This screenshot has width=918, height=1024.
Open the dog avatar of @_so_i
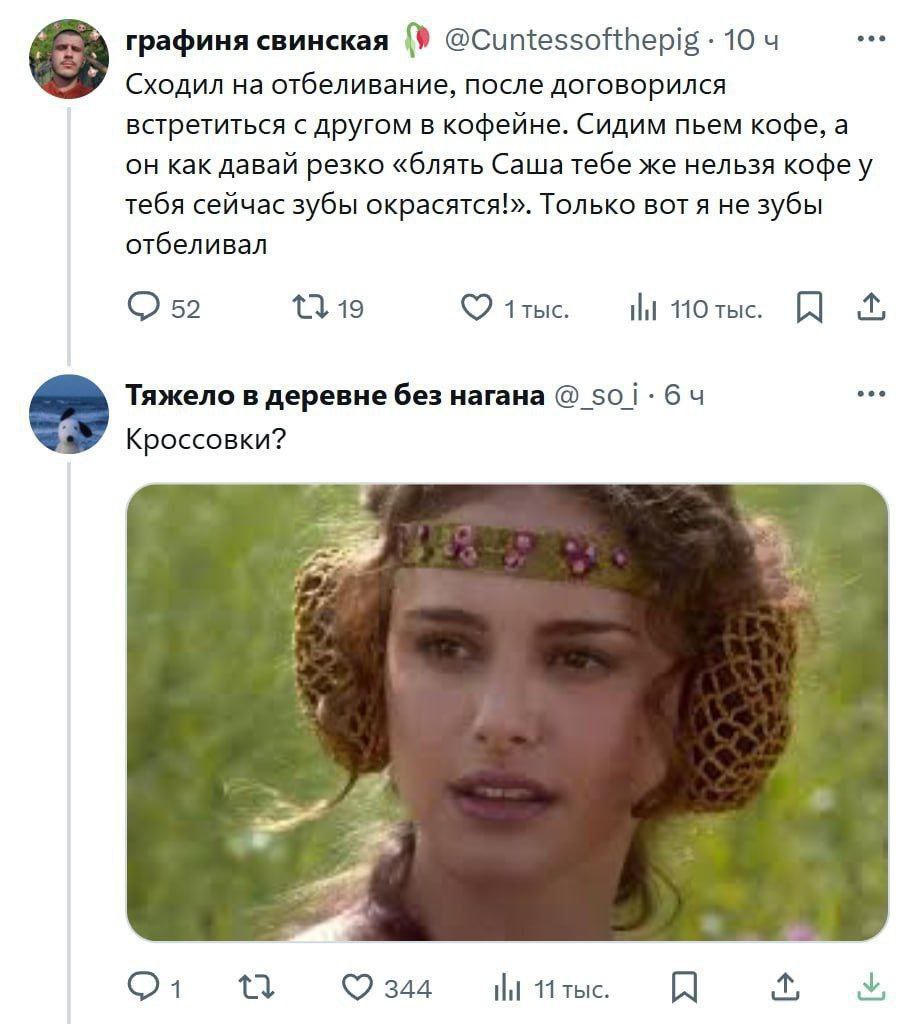69,414
